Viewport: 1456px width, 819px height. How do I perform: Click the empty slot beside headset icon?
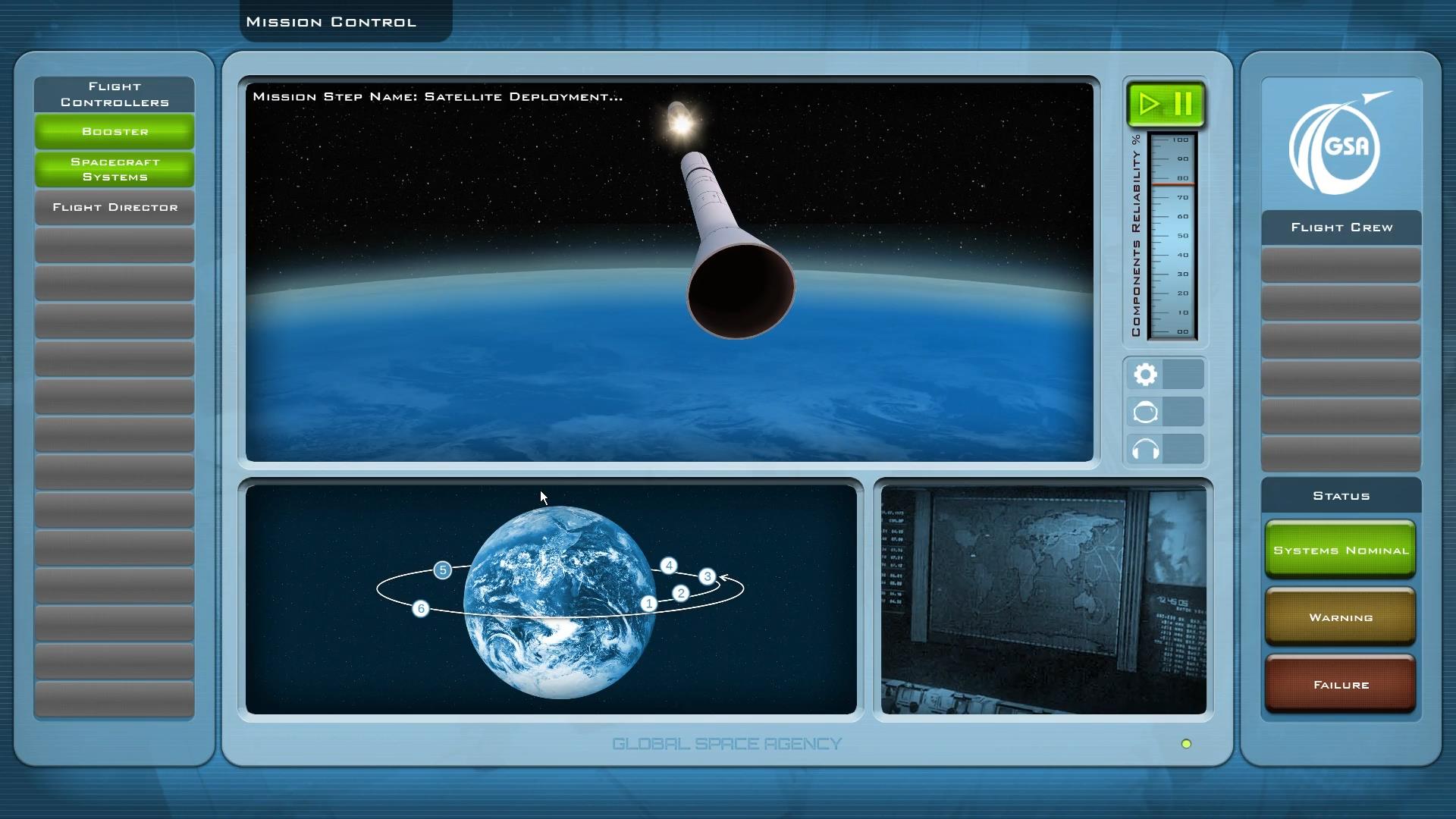coord(1183,450)
